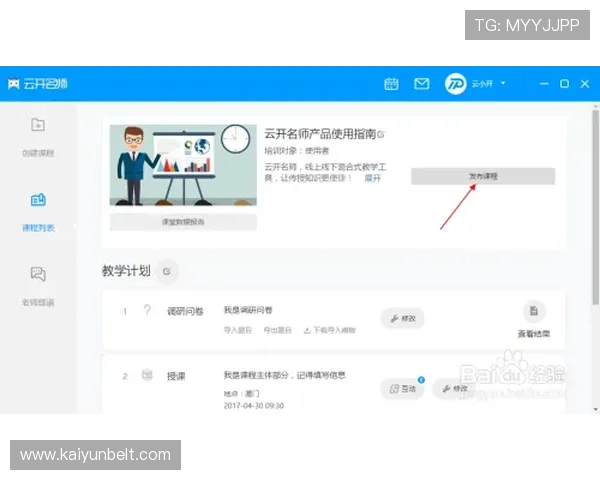Select 创建课程 folder icon in sidebar
The width and height of the screenshot is (600, 480).
[38, 125]
